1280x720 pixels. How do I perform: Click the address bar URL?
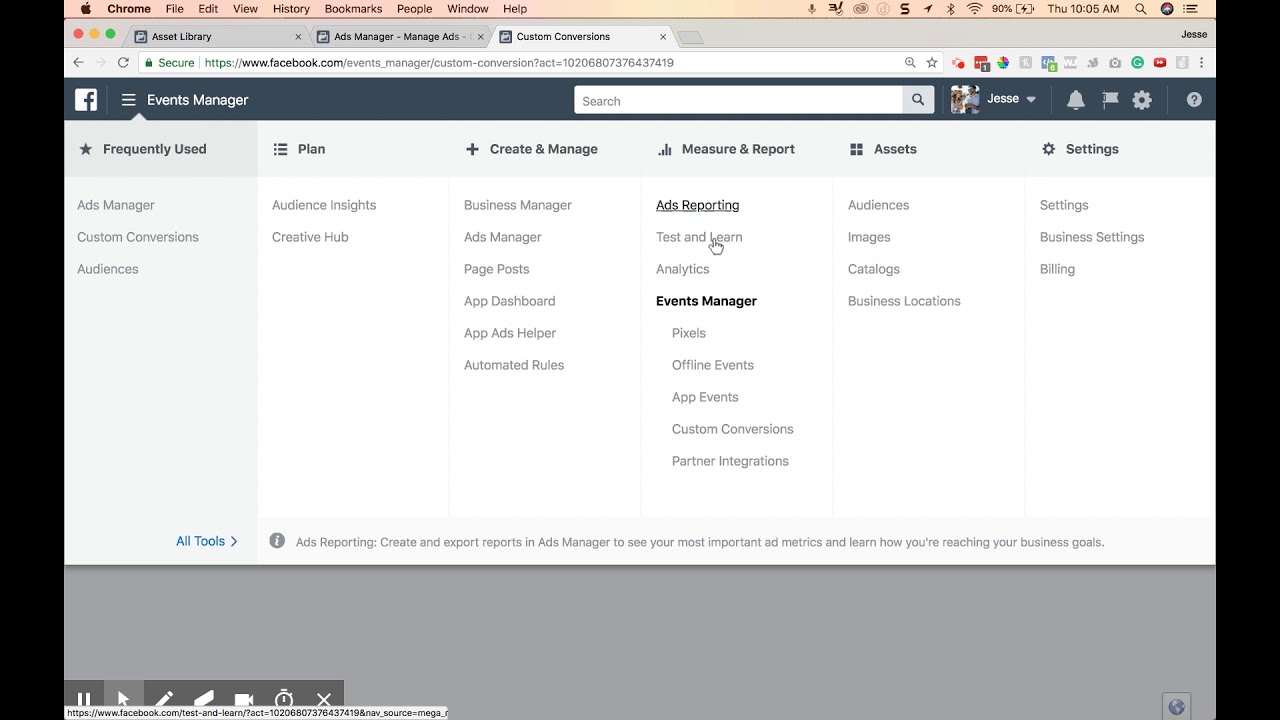point(439,62)
